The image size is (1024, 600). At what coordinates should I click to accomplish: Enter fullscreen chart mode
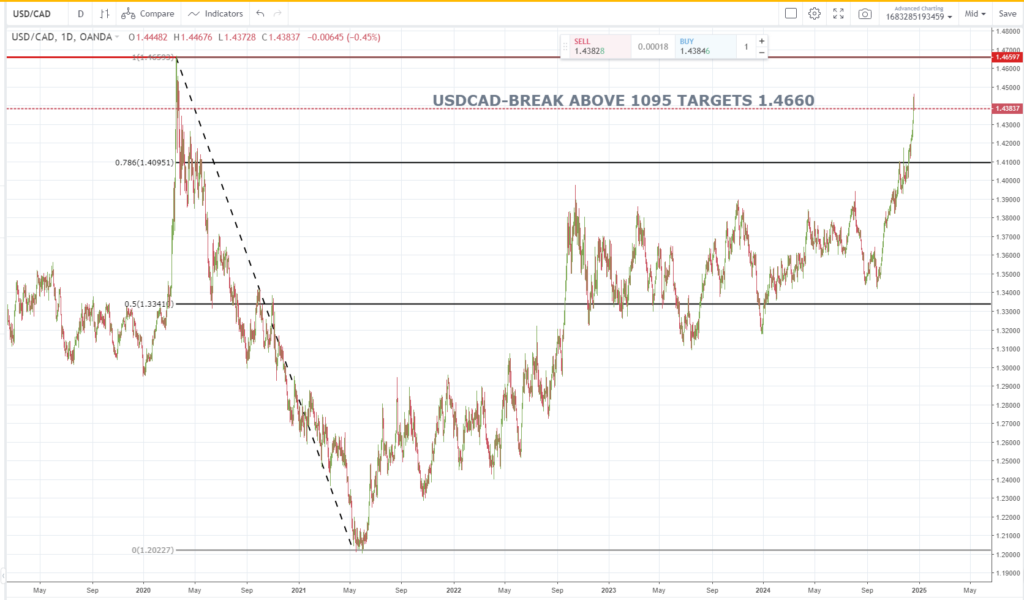point(838,14)
